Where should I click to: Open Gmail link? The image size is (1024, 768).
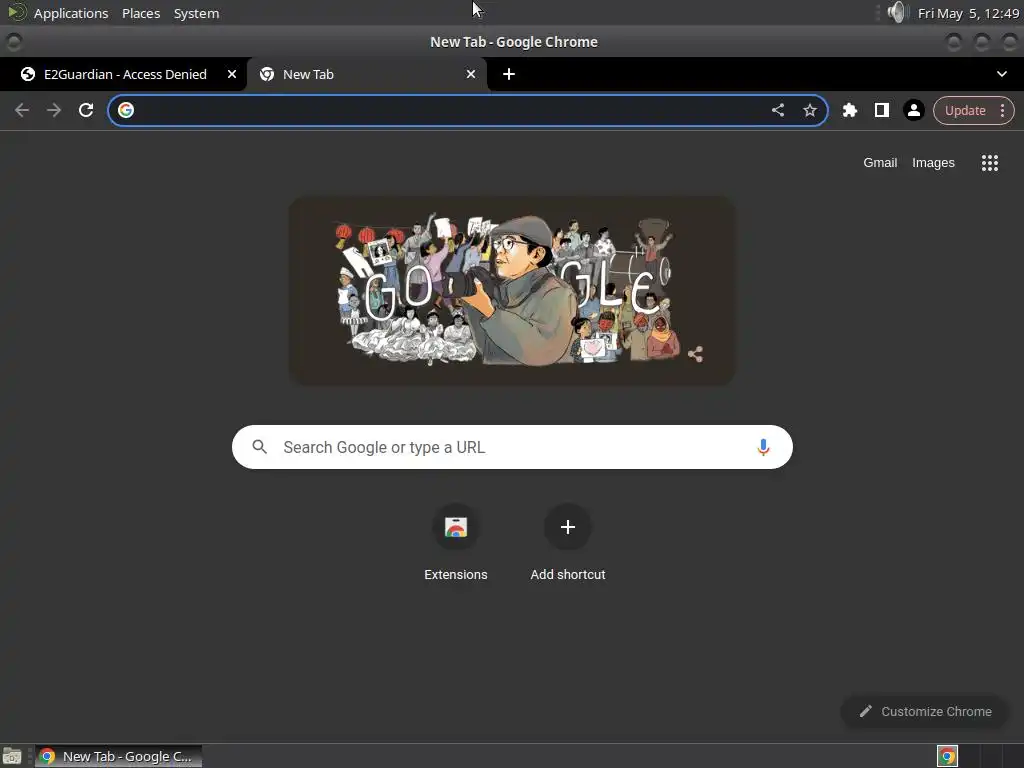click(880, 163)
